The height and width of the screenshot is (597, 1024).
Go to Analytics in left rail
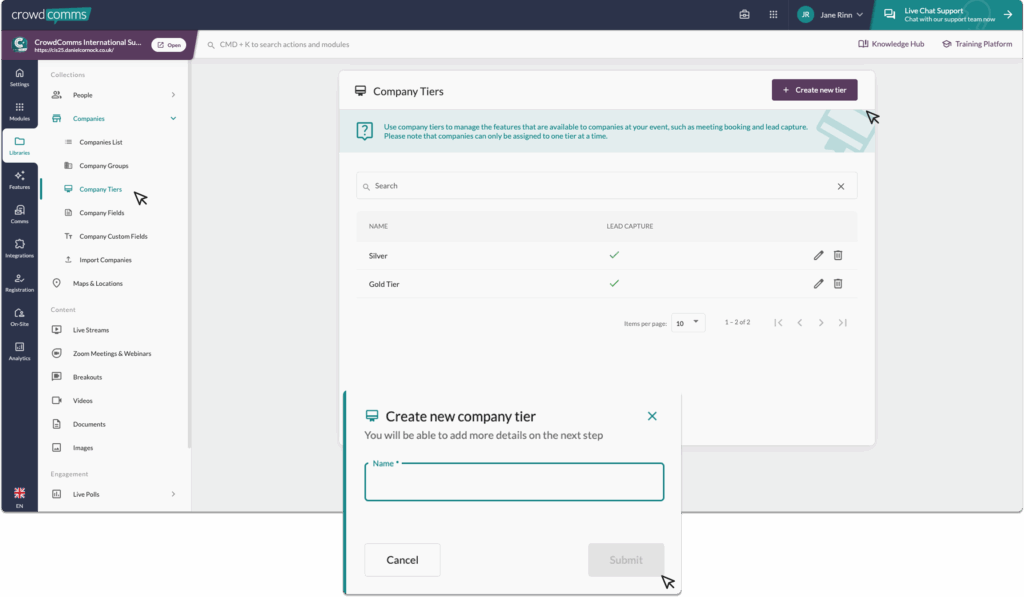coord(19,350)
